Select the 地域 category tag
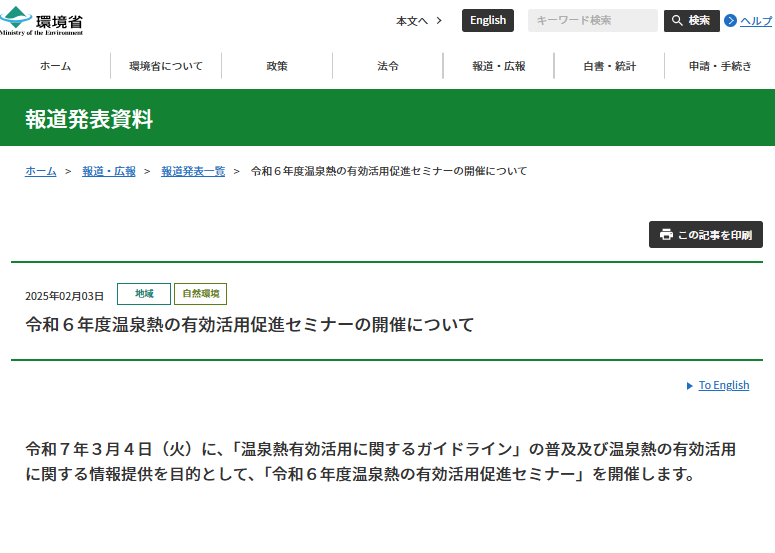Screen dimensions: 775x553 [144, 294]
